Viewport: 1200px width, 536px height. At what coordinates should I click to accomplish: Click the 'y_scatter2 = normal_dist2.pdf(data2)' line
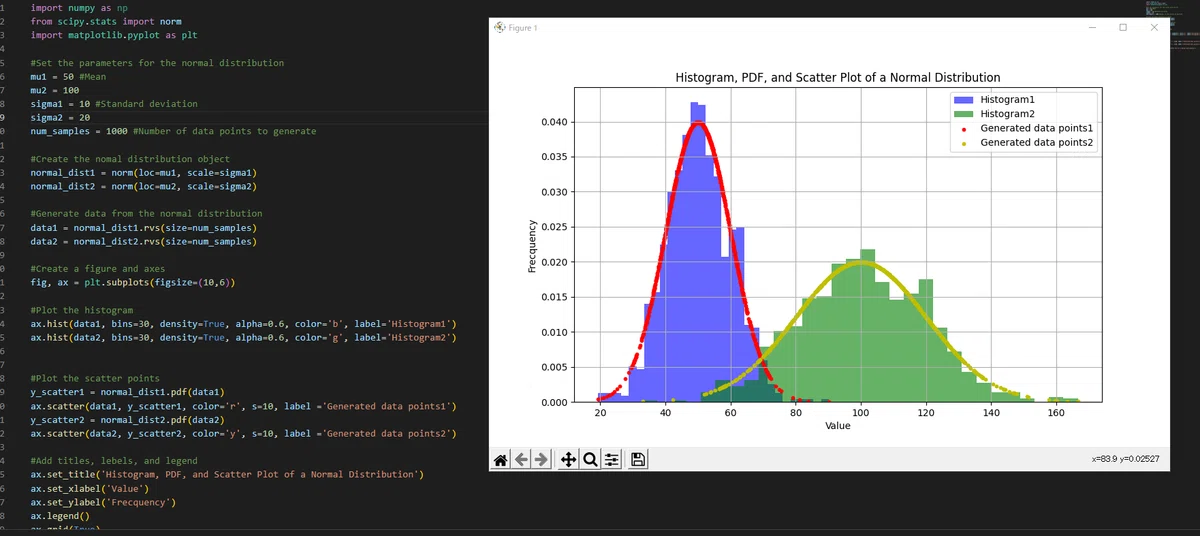126,420
